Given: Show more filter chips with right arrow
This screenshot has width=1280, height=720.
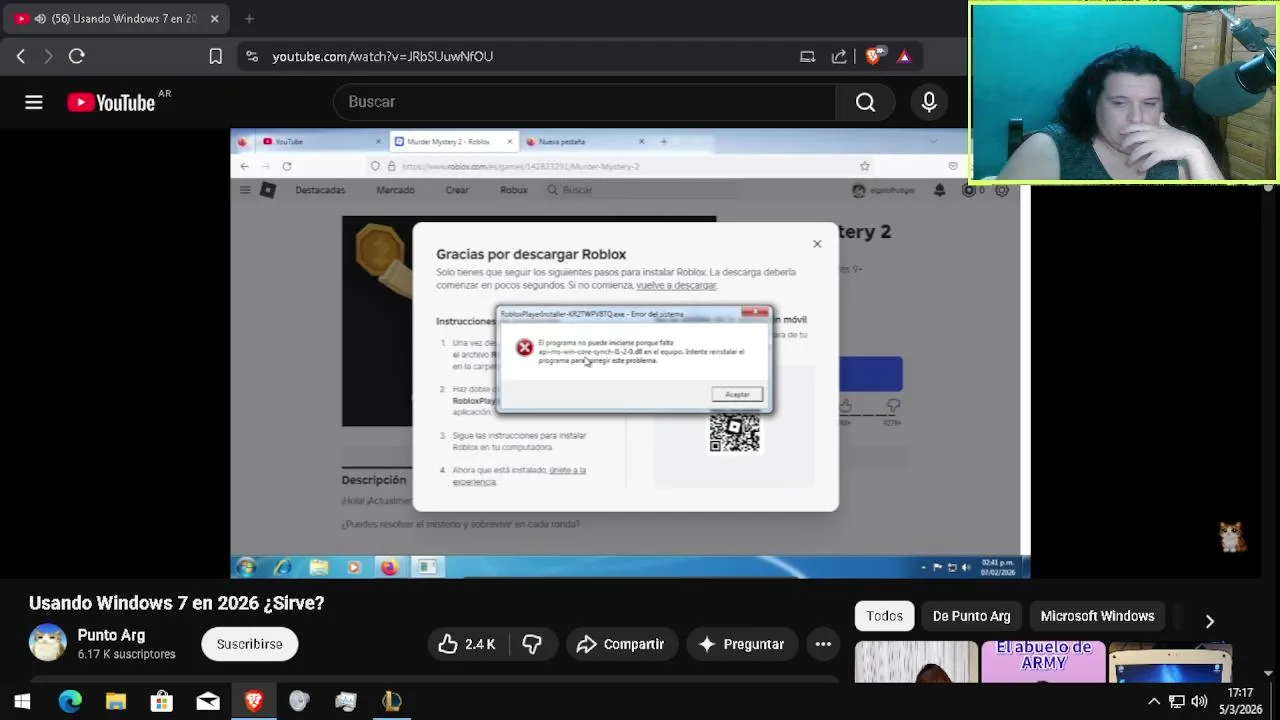Looking at the screenshot, I should [1209, 621].
